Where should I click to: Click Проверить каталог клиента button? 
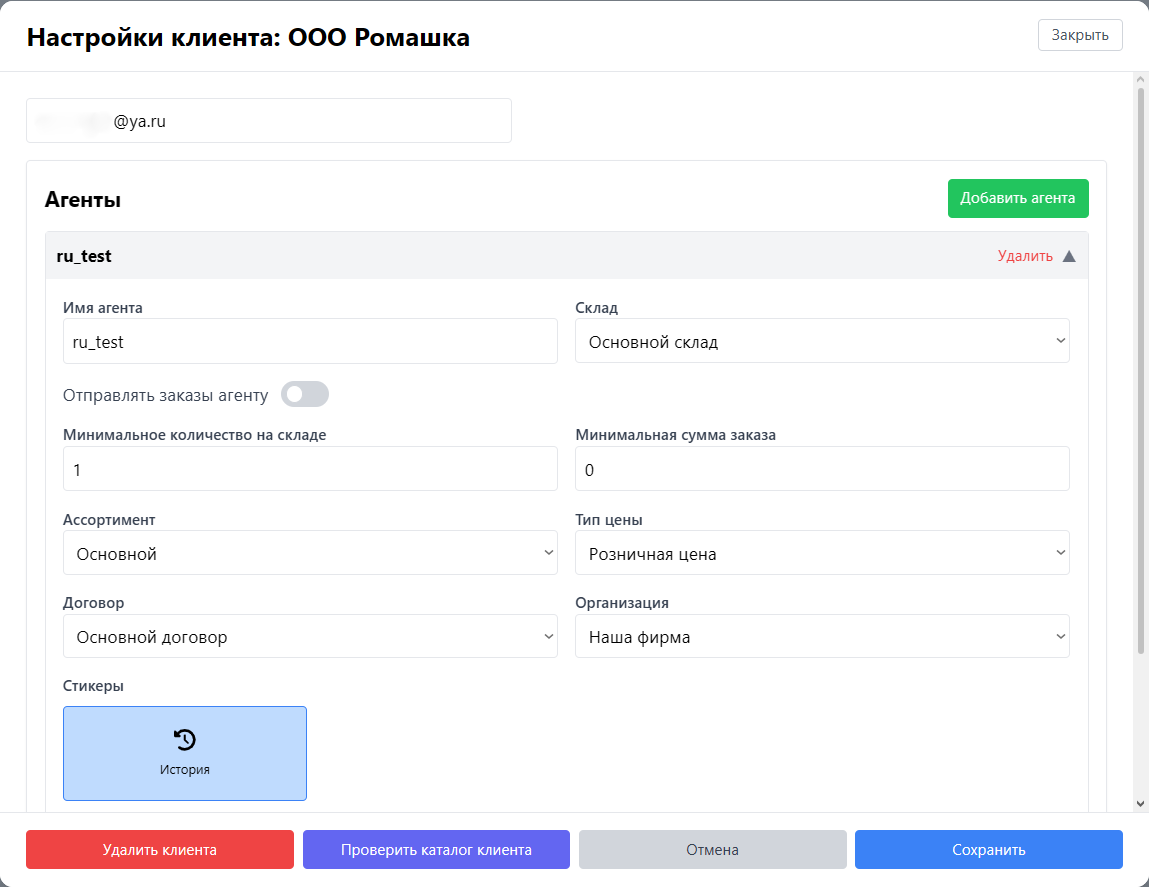tap(436, 850)
